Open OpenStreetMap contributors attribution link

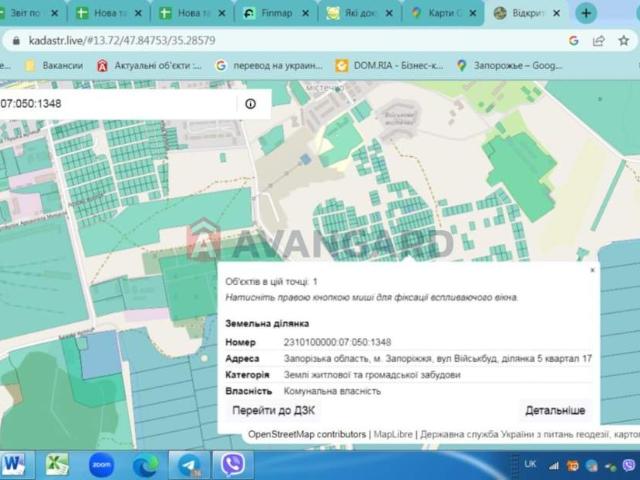307,434
